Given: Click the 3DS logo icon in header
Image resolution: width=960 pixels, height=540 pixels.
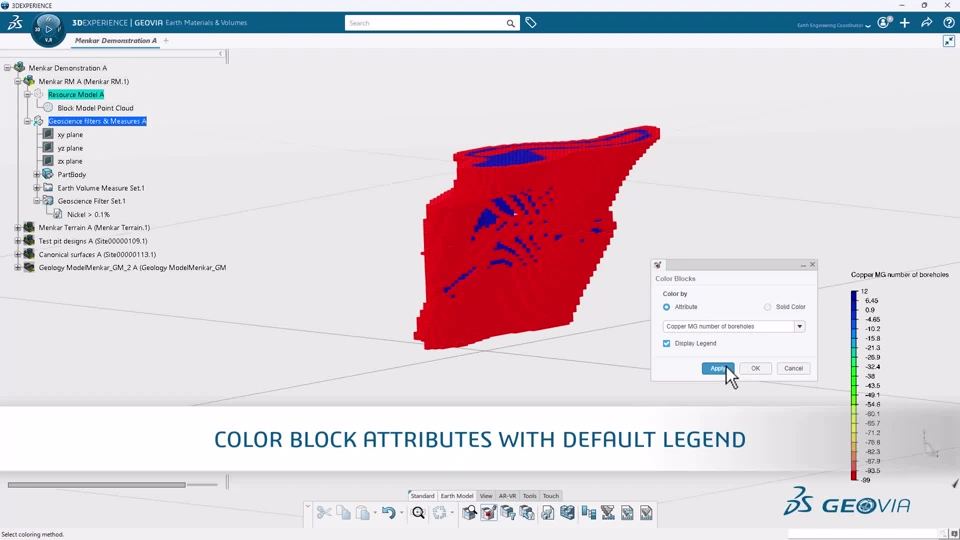Looking at the screenshot, I should (x=15, y=23).
